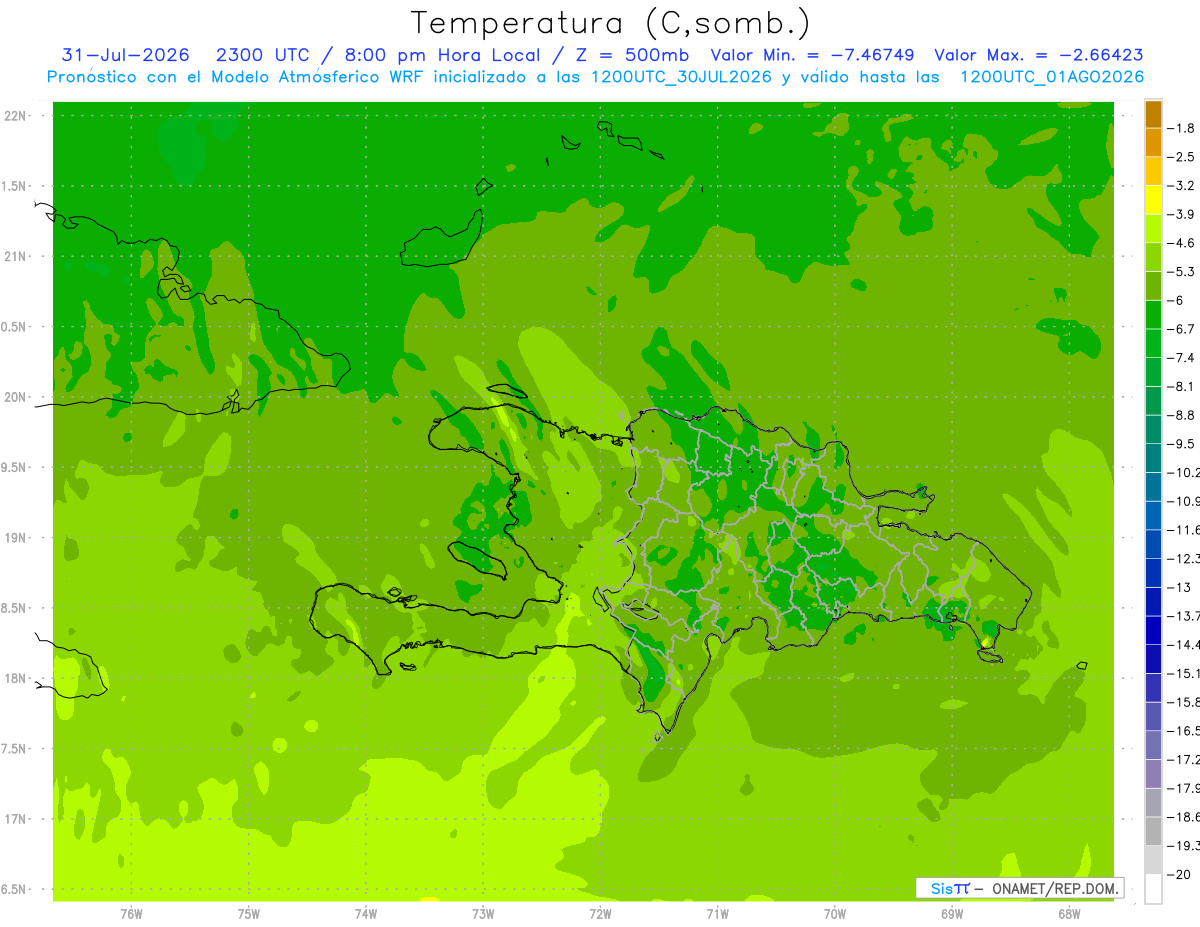Click the "74W" longitude axis label
The image size is (1200, 927).
coord(366,914)
